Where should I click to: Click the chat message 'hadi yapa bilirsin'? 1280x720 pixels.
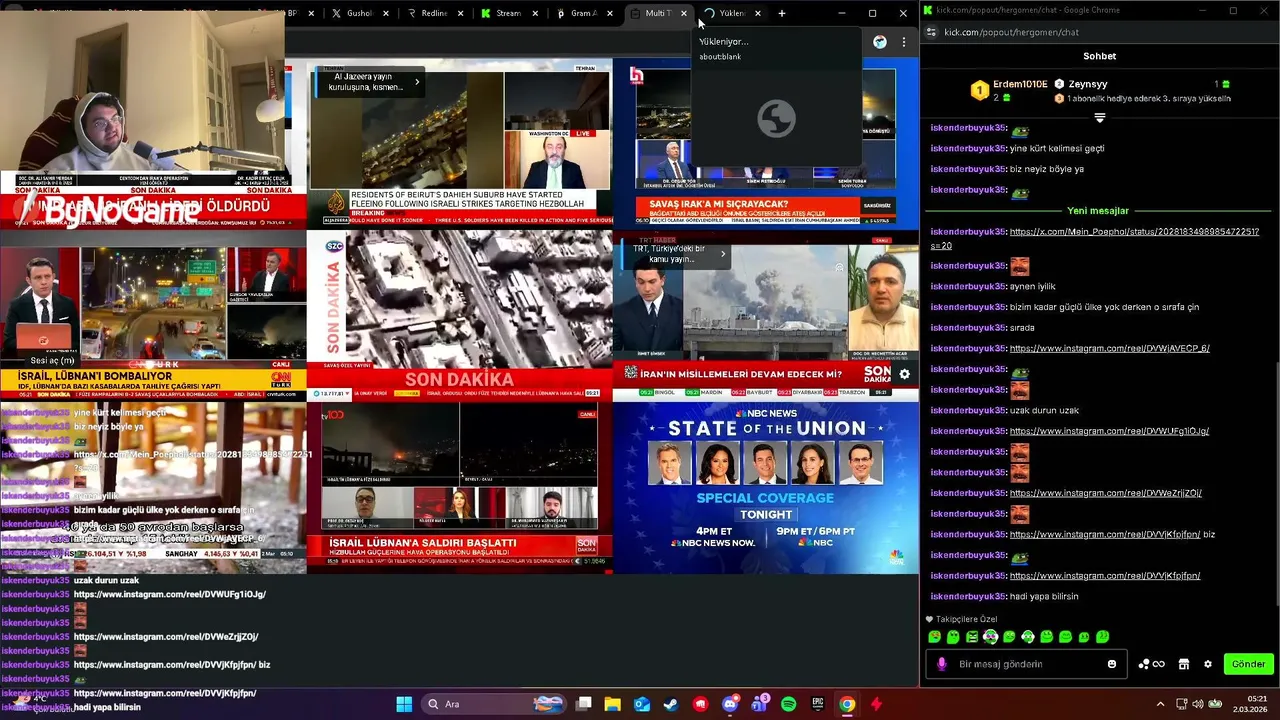tap(1043, 597)
